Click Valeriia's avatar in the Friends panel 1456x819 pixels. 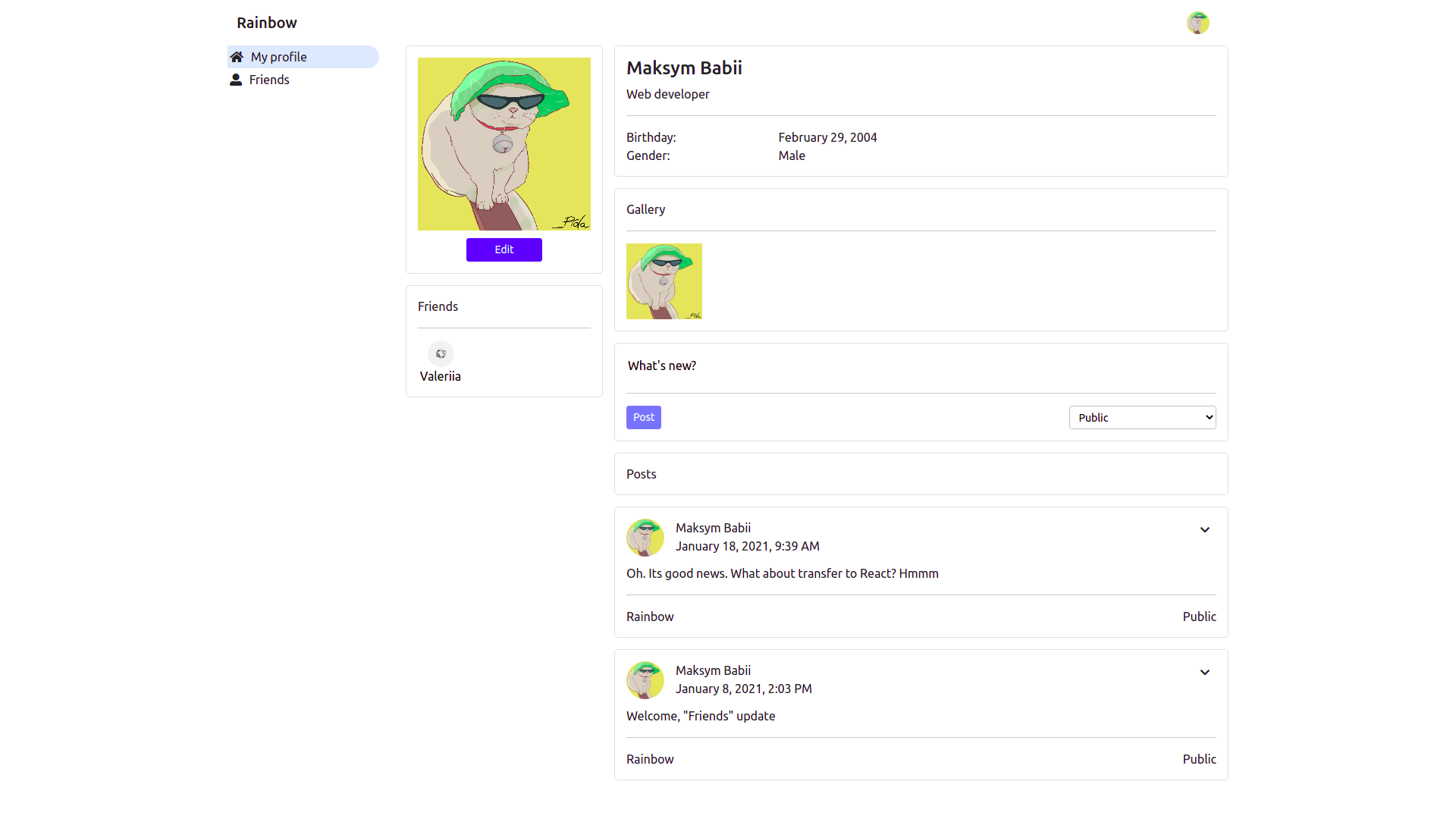click(441, 353)
